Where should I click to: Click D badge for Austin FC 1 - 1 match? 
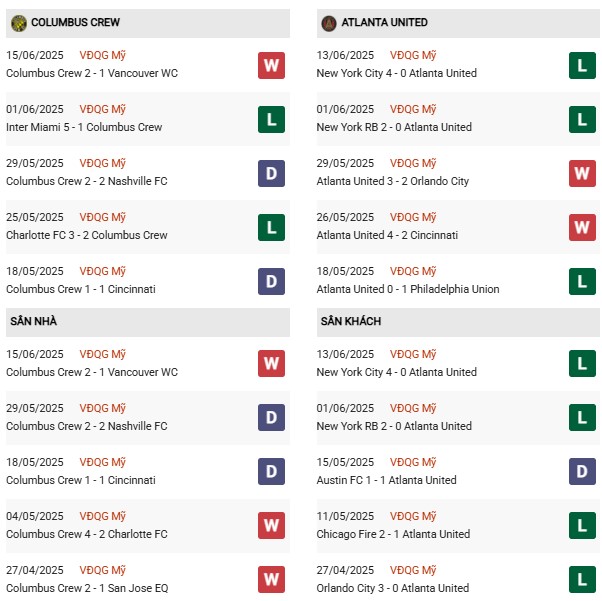pos(582,472)
